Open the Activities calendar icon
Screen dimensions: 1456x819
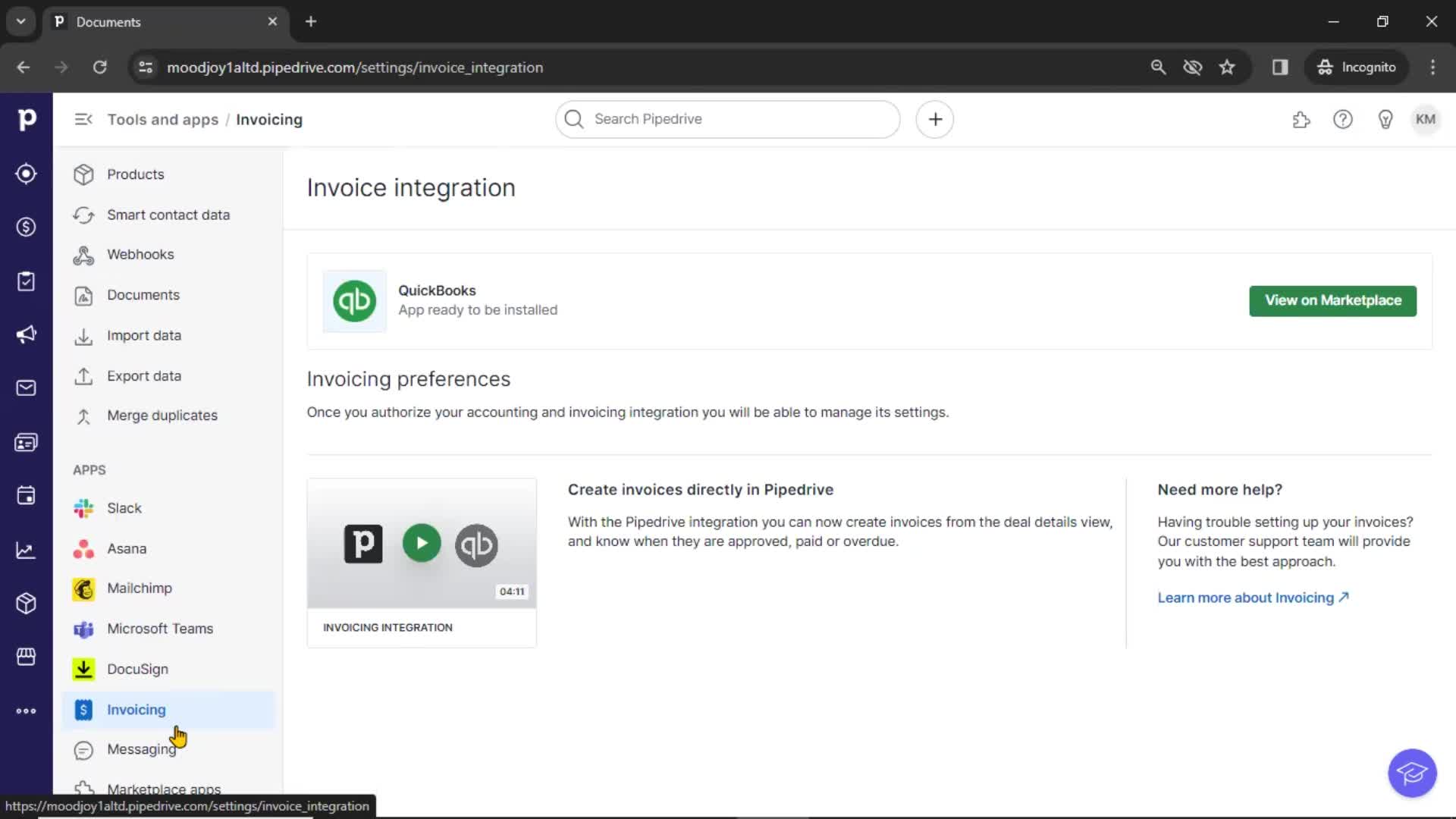(x=27, y=495)
